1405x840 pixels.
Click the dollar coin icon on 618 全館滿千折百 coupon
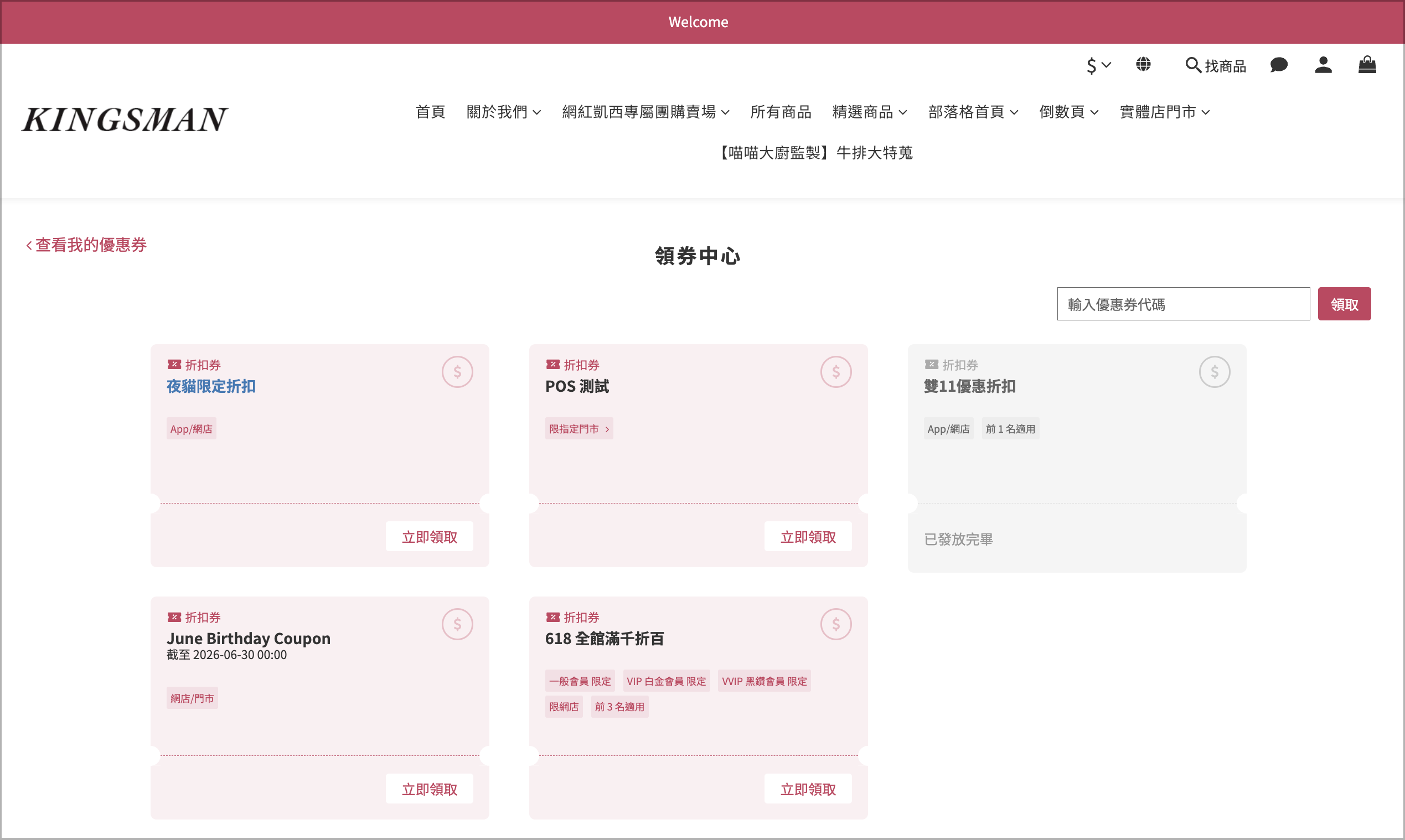pyautogui.click(x=836, y=624)
